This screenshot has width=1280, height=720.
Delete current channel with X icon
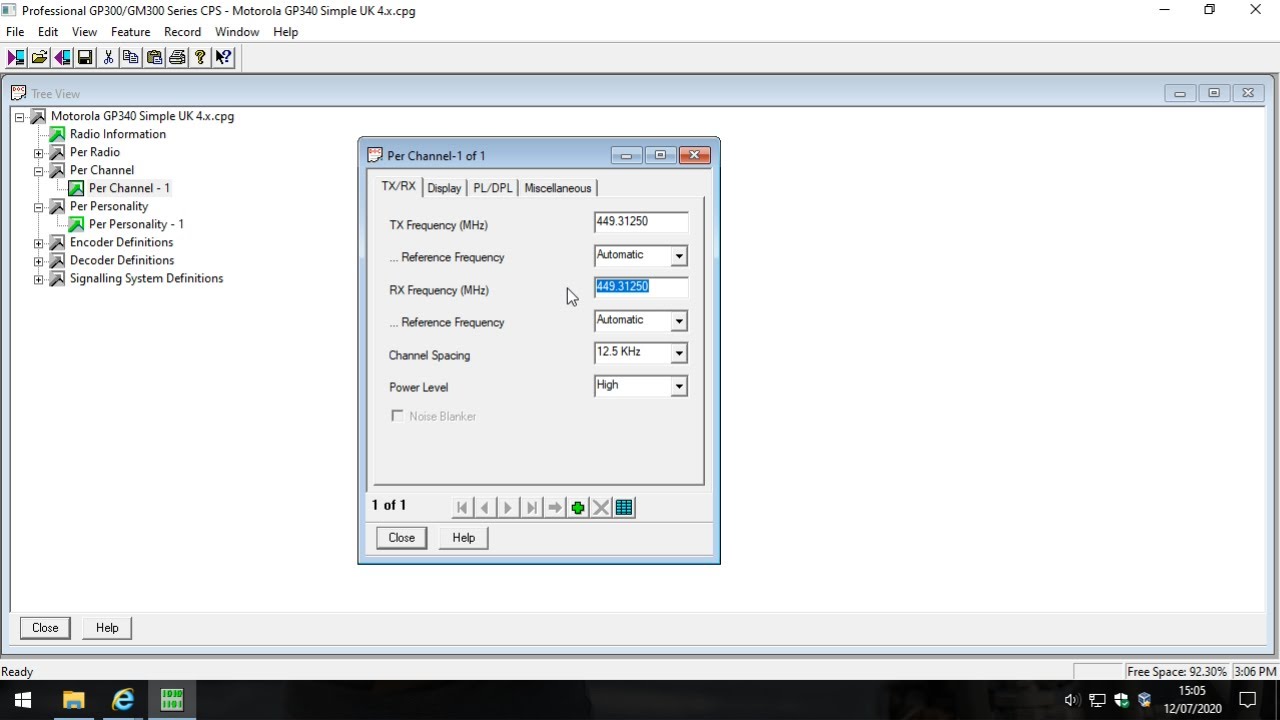pos(601,508)
